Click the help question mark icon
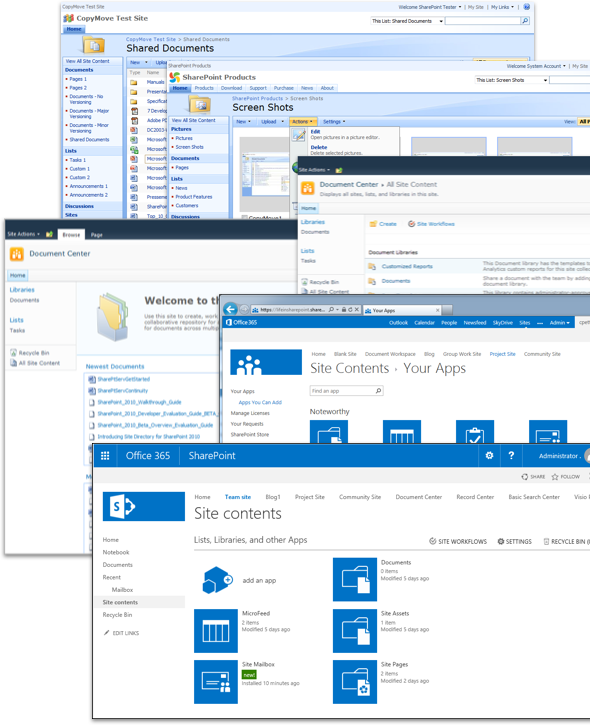Image resolution: width=590 pixels, height=725 pixels. [511, 455]
